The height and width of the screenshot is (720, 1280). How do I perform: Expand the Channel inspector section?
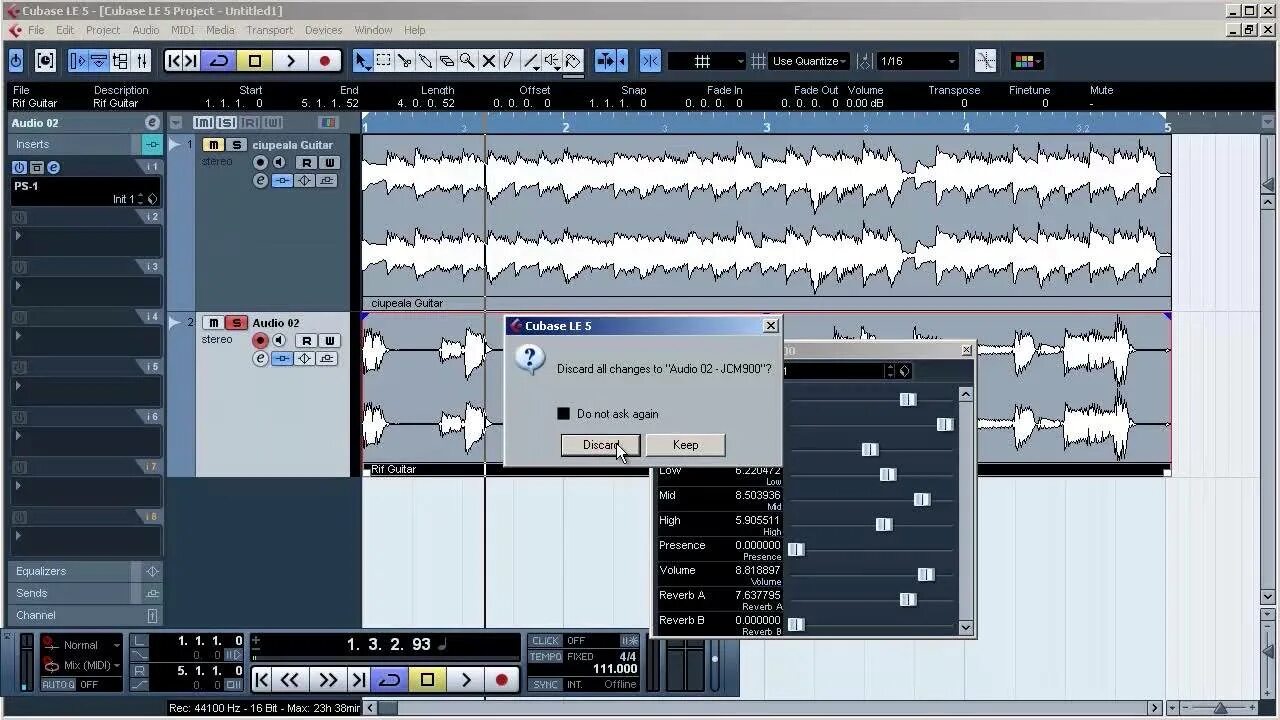(85, 615)
